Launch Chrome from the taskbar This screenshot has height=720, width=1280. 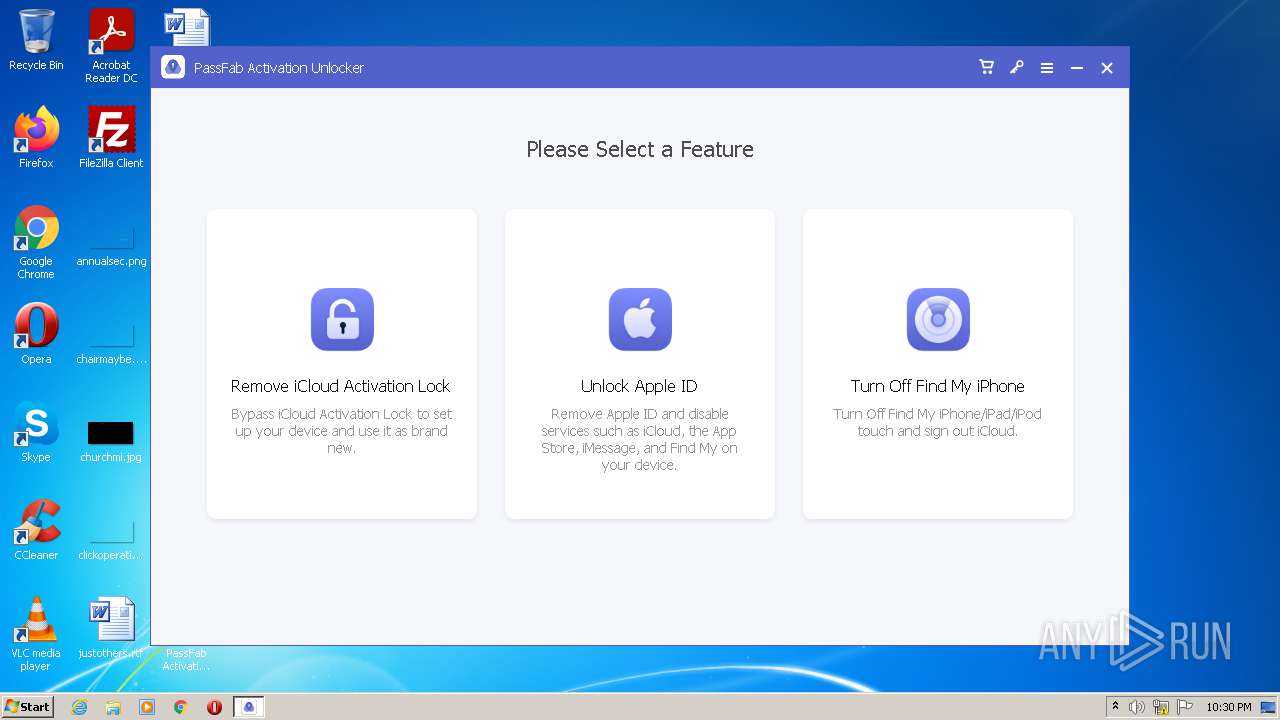pos(181,707)
